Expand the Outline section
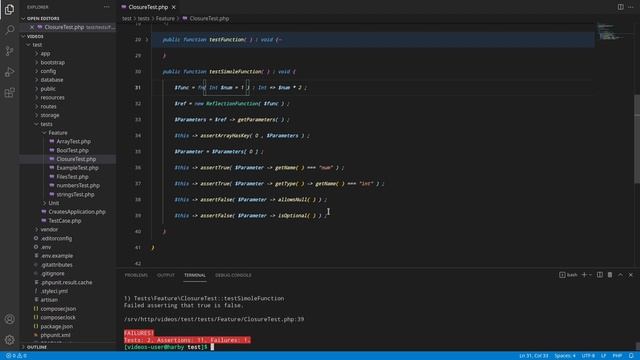The image size is (640, 360). pos(37,347)
